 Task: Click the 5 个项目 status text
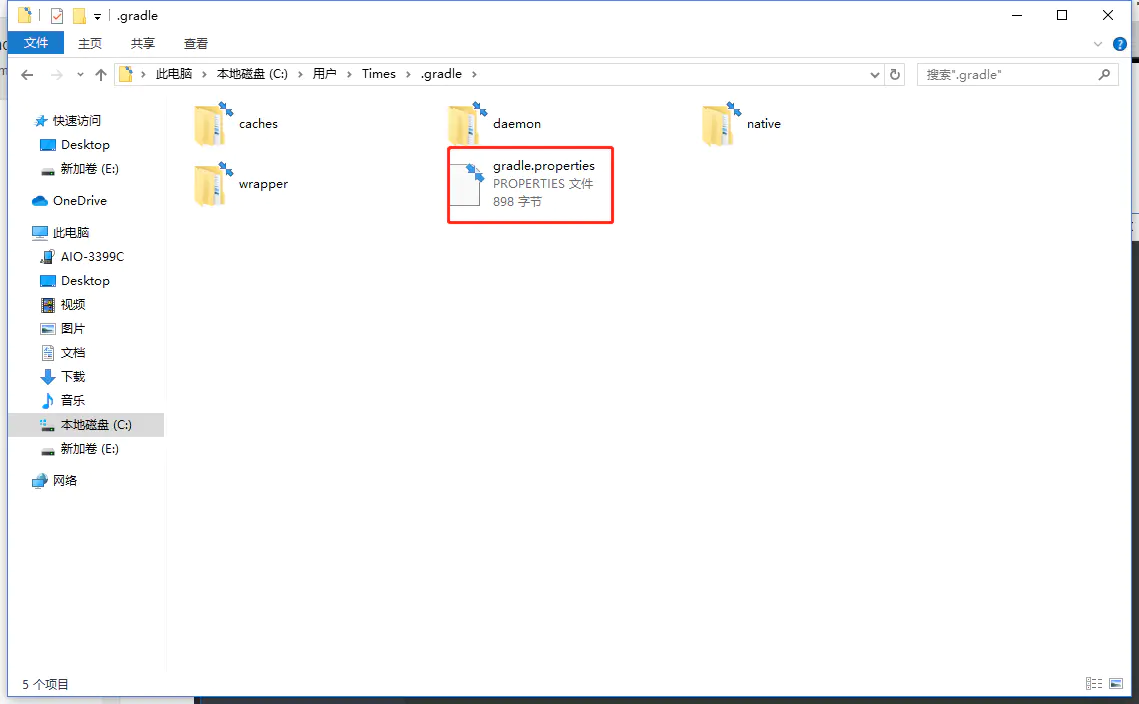pos(45,684)
